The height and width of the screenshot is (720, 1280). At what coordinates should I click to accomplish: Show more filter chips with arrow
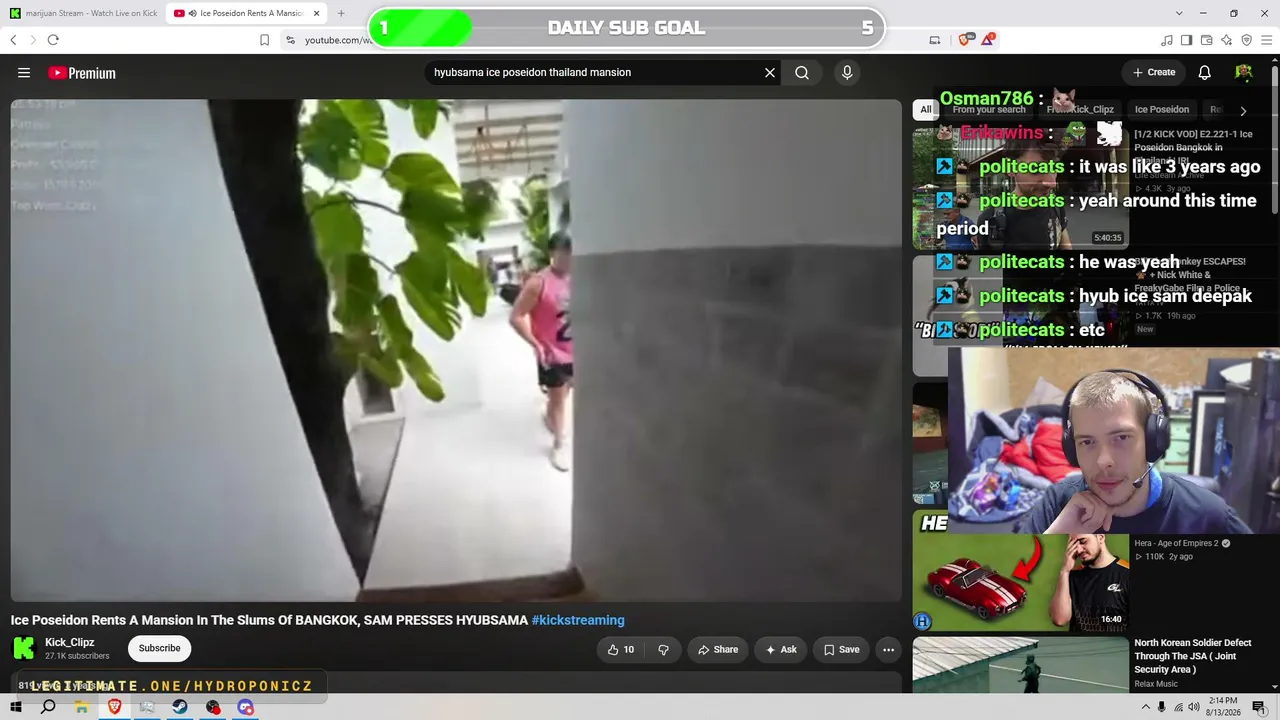point(1243,111)
